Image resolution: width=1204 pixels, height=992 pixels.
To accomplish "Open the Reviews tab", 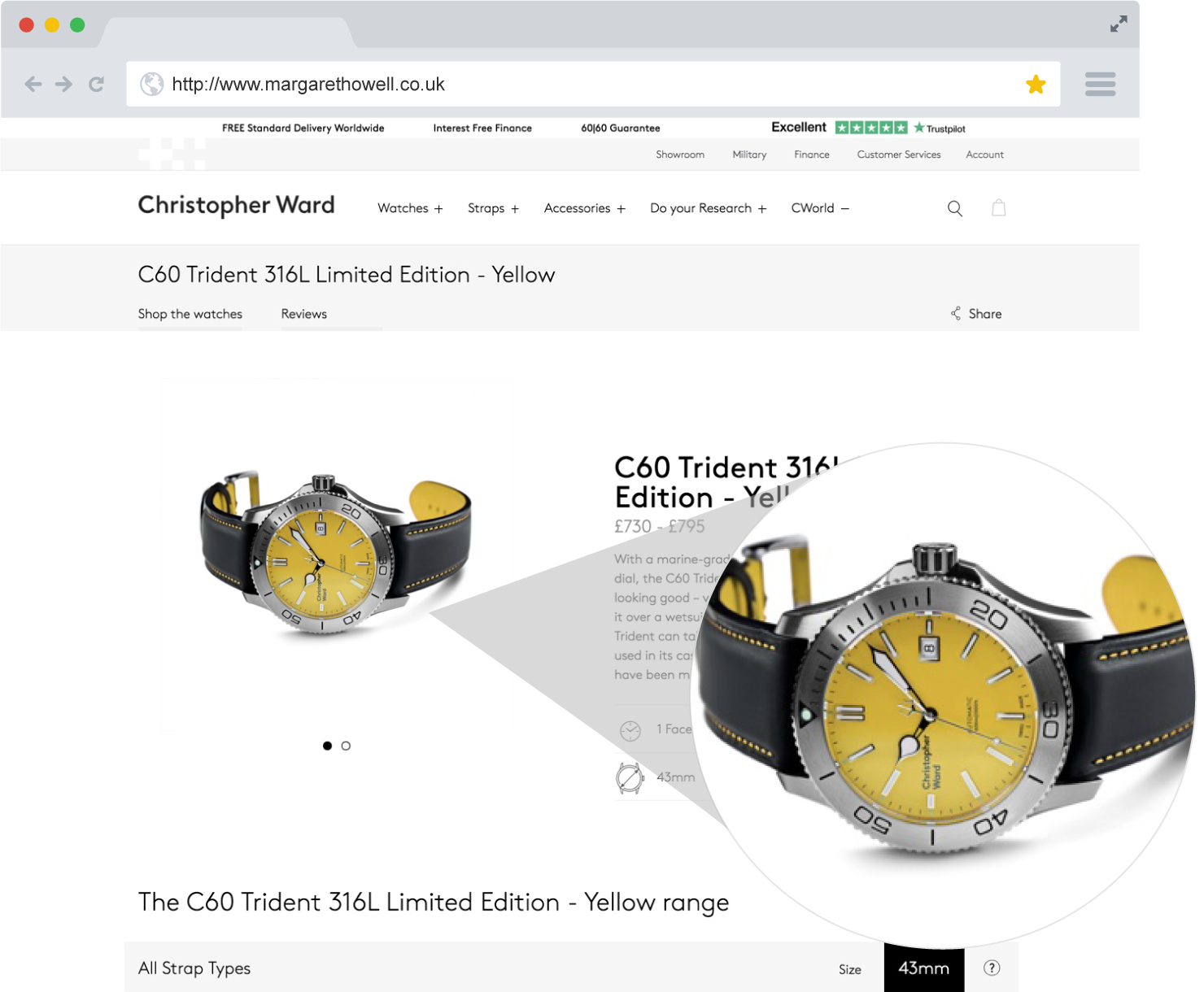I will point(304,314).
